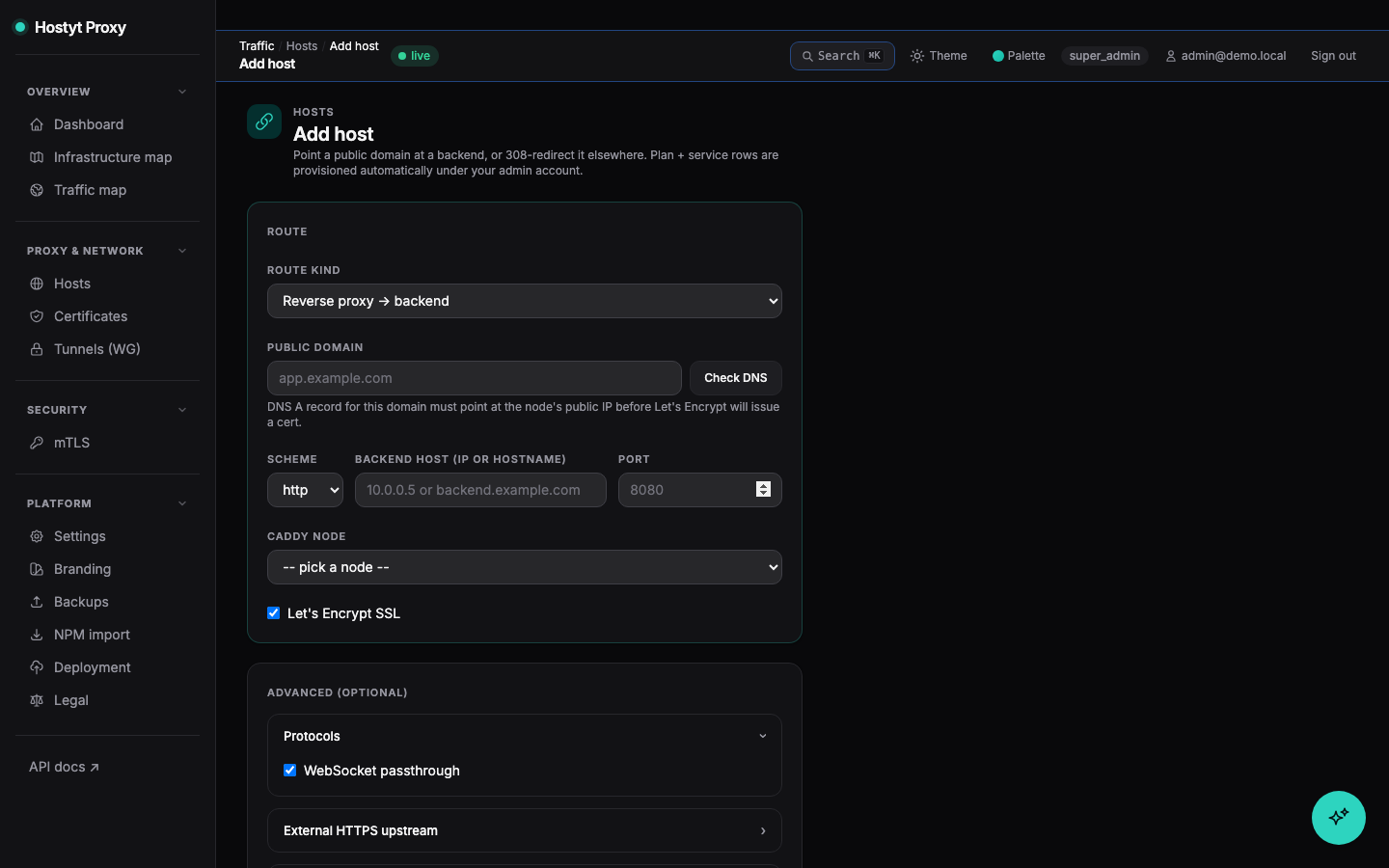Disable WebSocket passthrough checkbox
This screenshot has width=1389, height=868.
coord(290,771)
